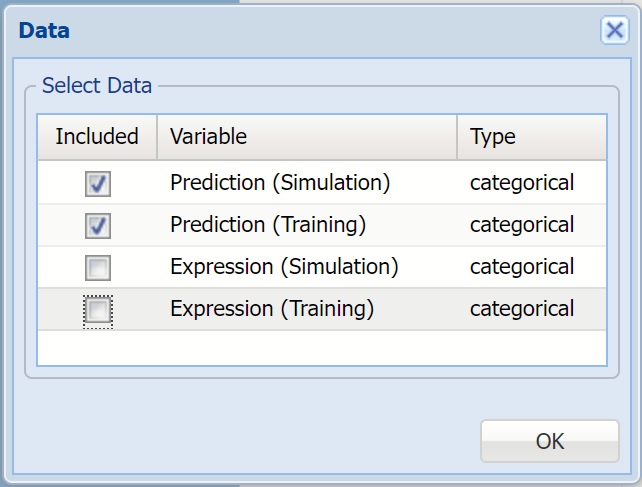Uncheck the Prediction (Simulation) Included checkbox
This screenshot has width=642, height=487.
coord(98,184)
